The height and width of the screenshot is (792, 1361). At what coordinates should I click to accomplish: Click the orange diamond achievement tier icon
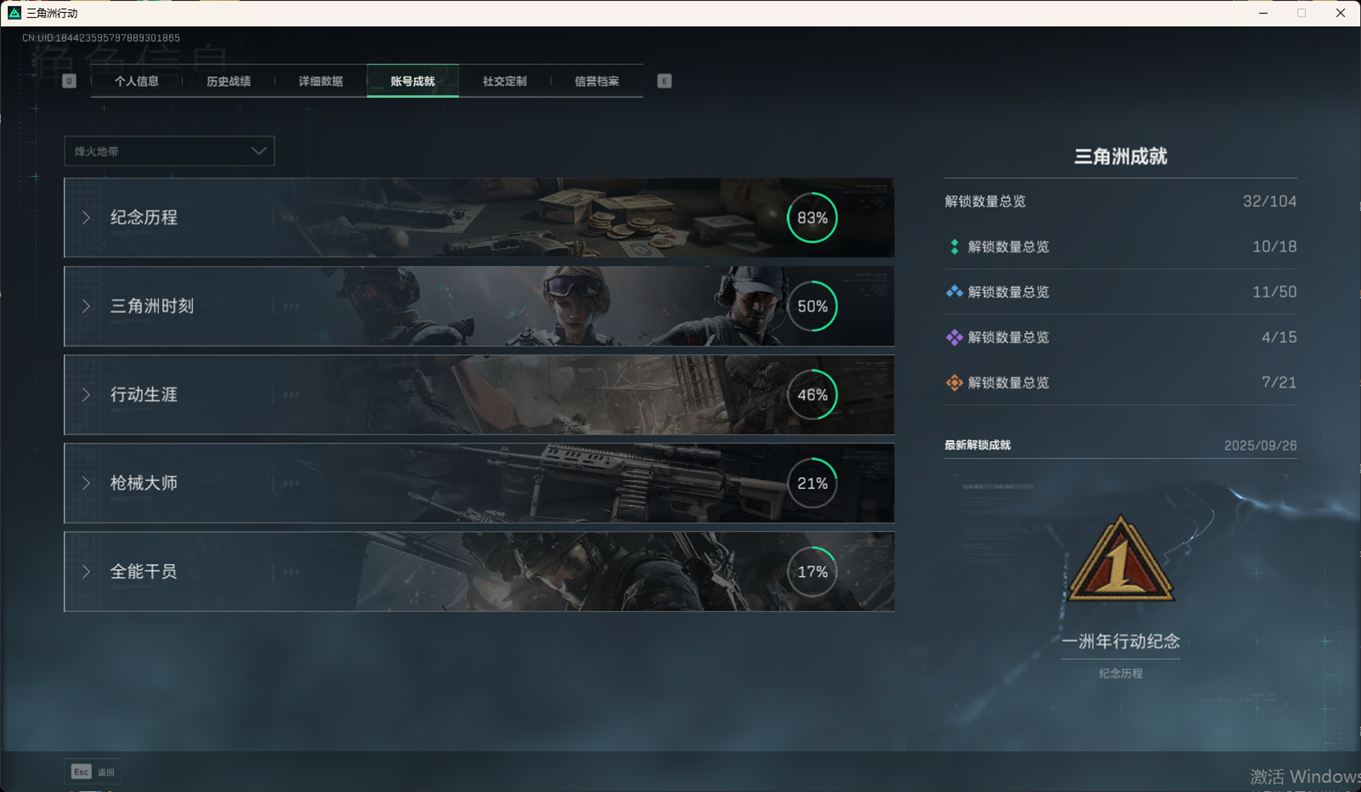pyautogui.click(x=954, y=383)
